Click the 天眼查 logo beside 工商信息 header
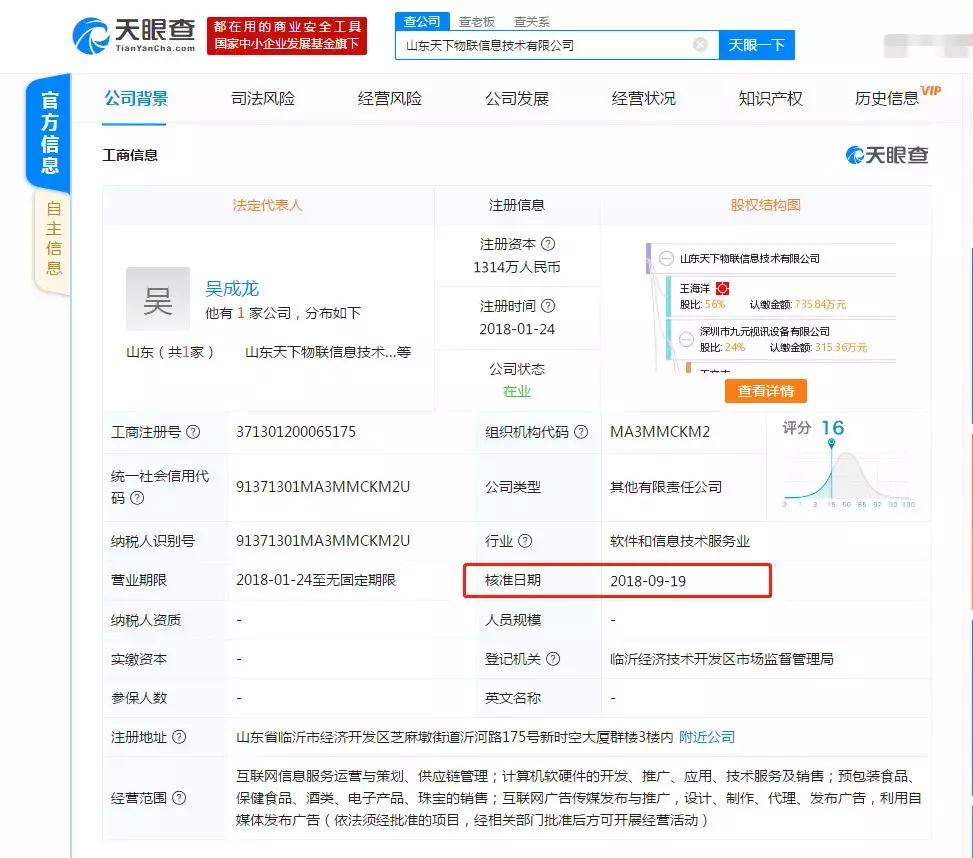973x858 pixels. click(x=886, y=155)
